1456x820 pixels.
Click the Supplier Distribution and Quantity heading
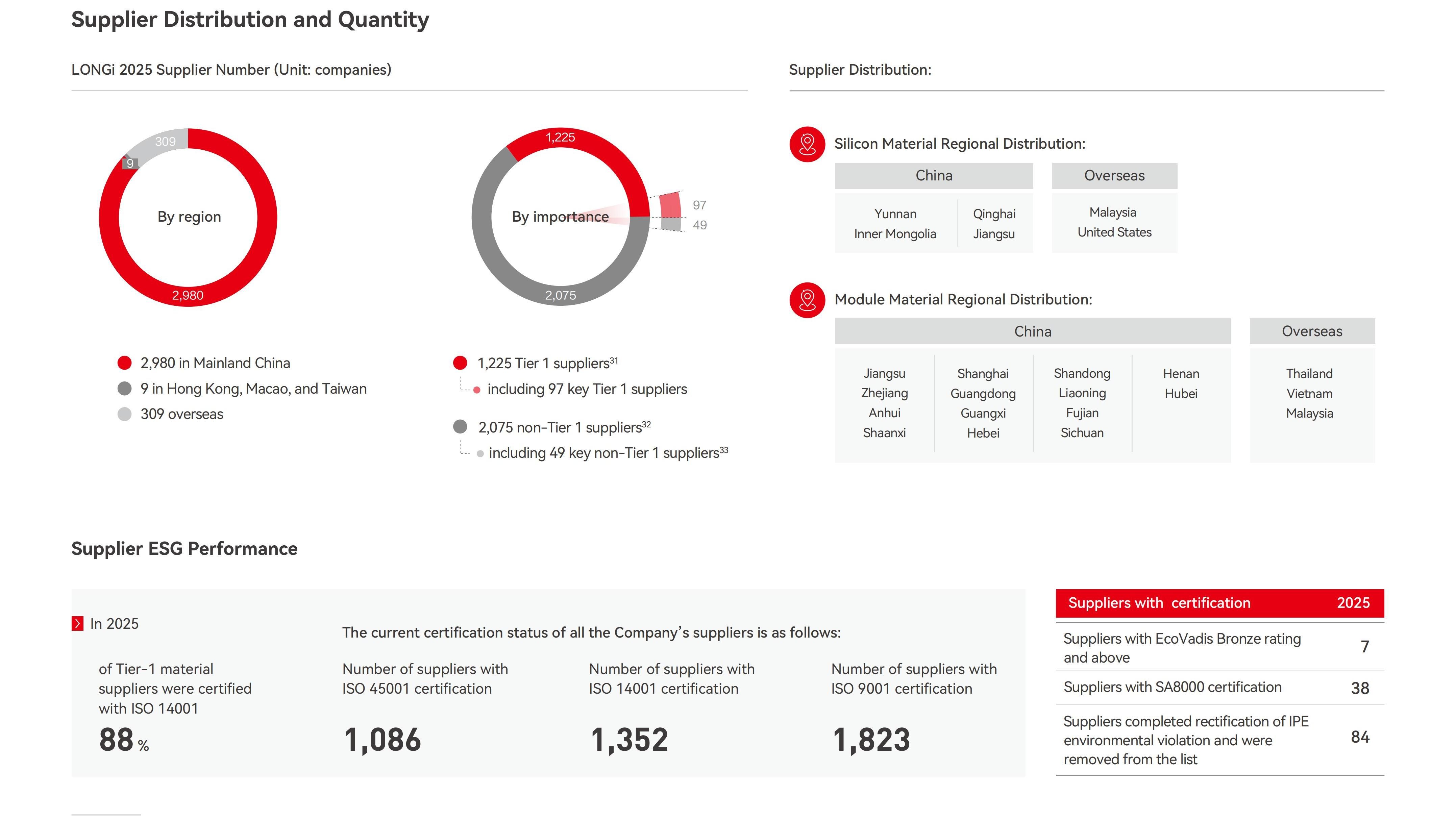click(x=250, y=20)
